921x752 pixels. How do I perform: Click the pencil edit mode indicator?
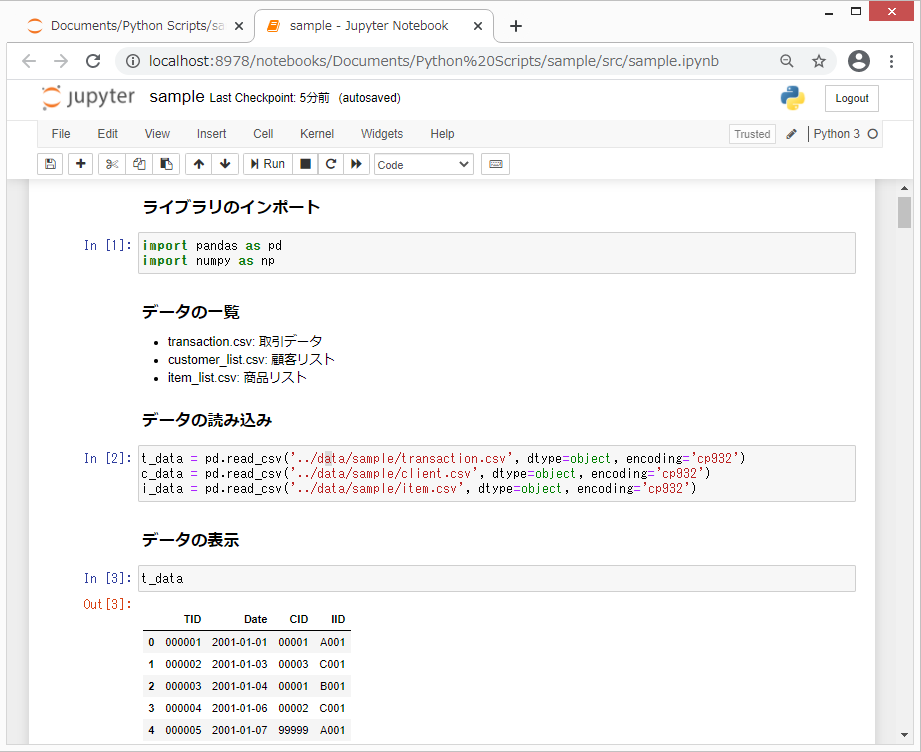791,134
